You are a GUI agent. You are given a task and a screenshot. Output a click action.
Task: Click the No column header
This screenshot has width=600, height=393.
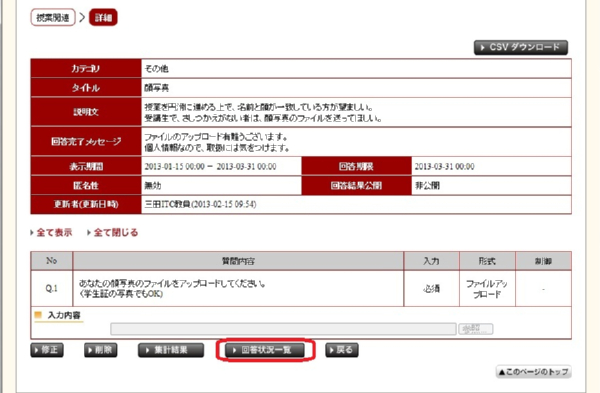52,261
